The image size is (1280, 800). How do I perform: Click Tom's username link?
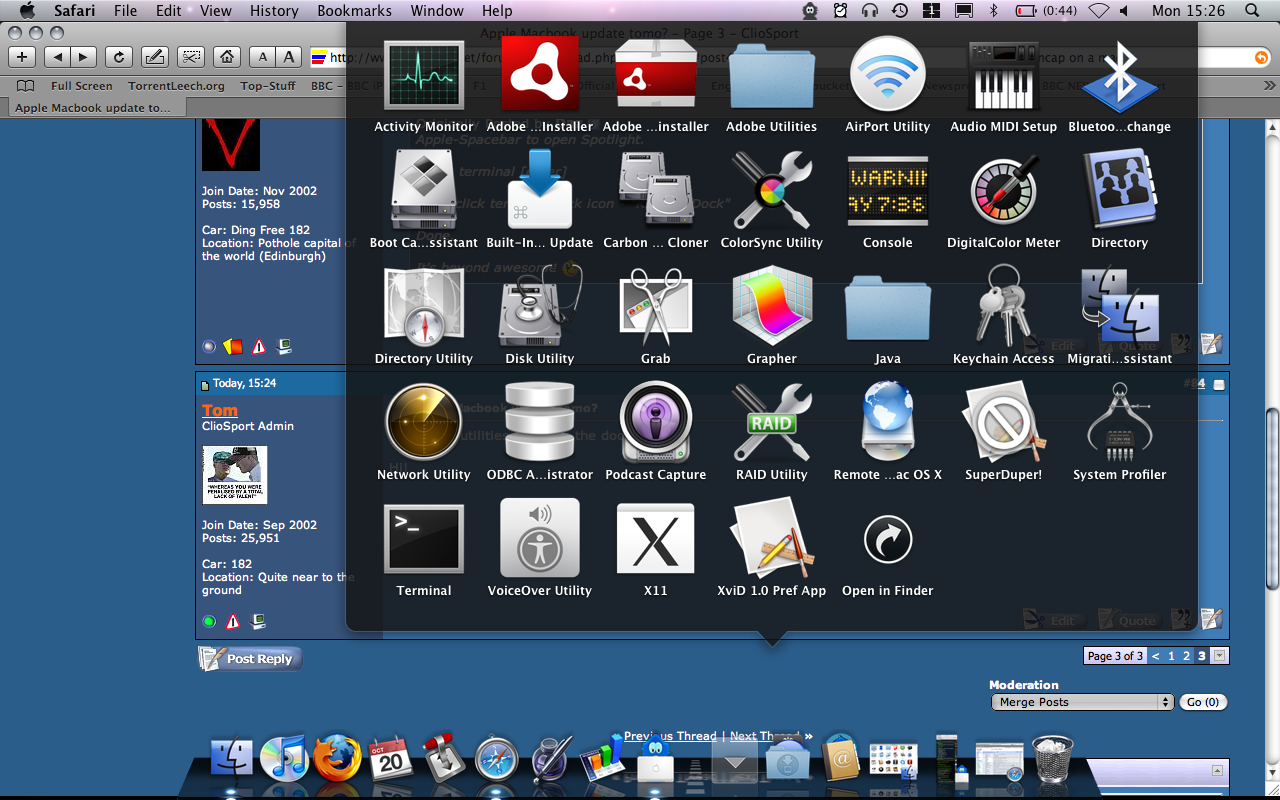[220, 410]
